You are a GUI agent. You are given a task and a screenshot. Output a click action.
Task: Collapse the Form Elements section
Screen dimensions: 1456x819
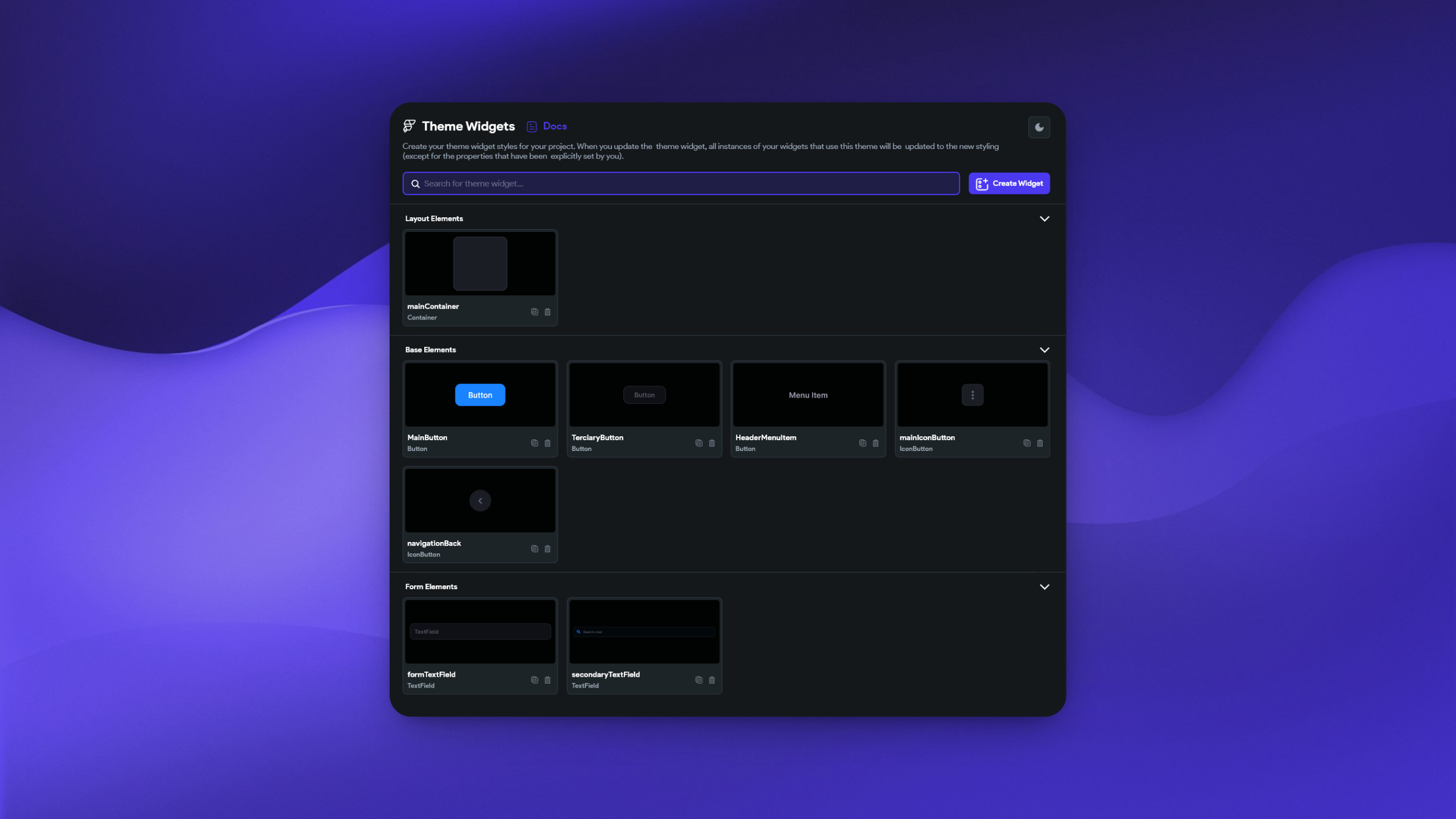(x=1044, y=586)
